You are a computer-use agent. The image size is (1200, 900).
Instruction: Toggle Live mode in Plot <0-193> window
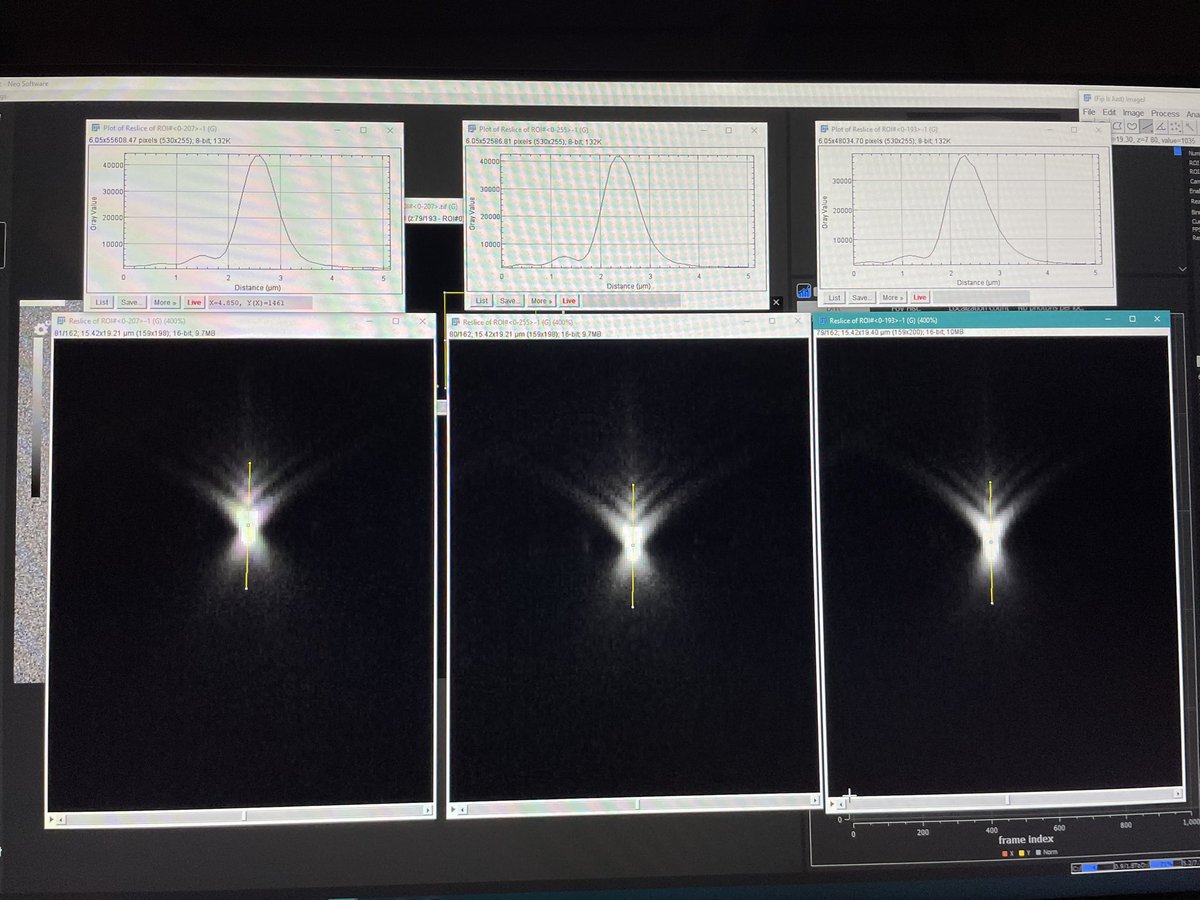pos(920,297)
